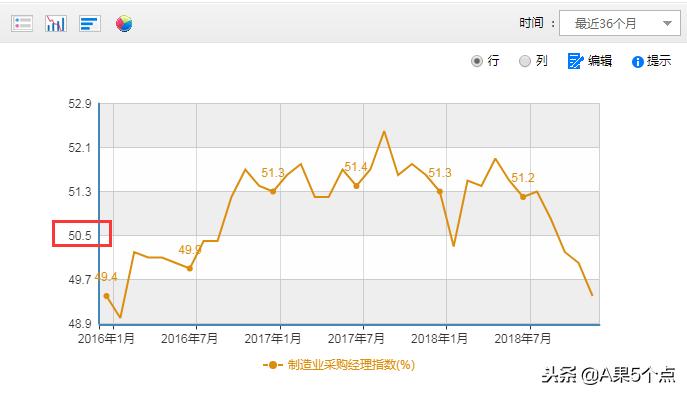The image size is (687, 395).
Task: Click the 提示 info button
Action: pos(652,61)
